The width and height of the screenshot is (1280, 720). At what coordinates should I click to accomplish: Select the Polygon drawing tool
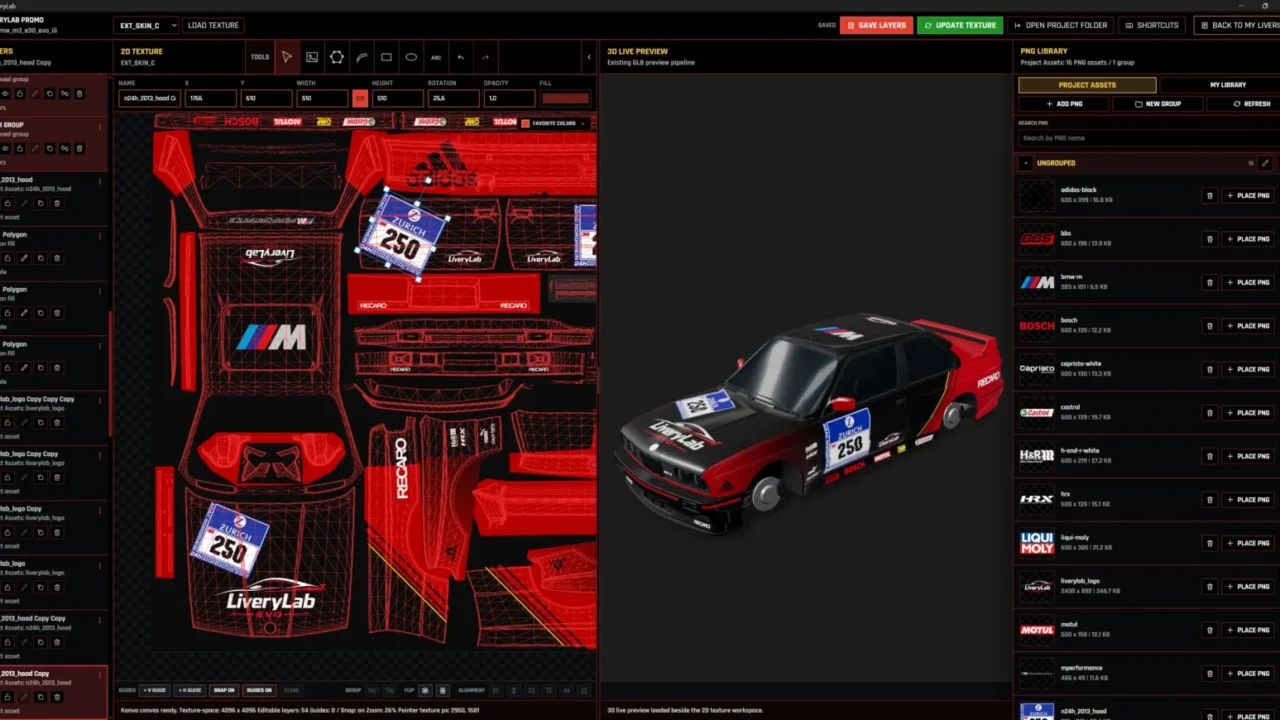click(337, 57)
